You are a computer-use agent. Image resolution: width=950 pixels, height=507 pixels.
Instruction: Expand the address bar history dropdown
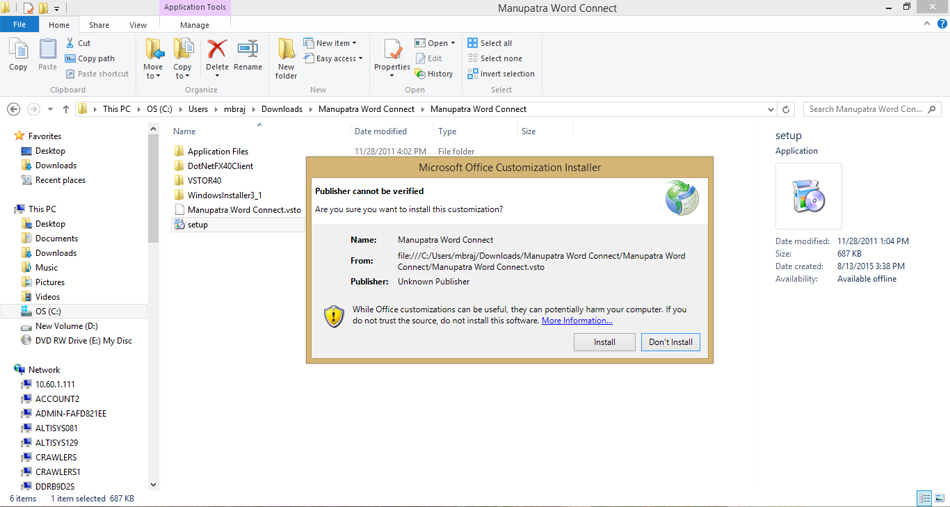[771, 110]
